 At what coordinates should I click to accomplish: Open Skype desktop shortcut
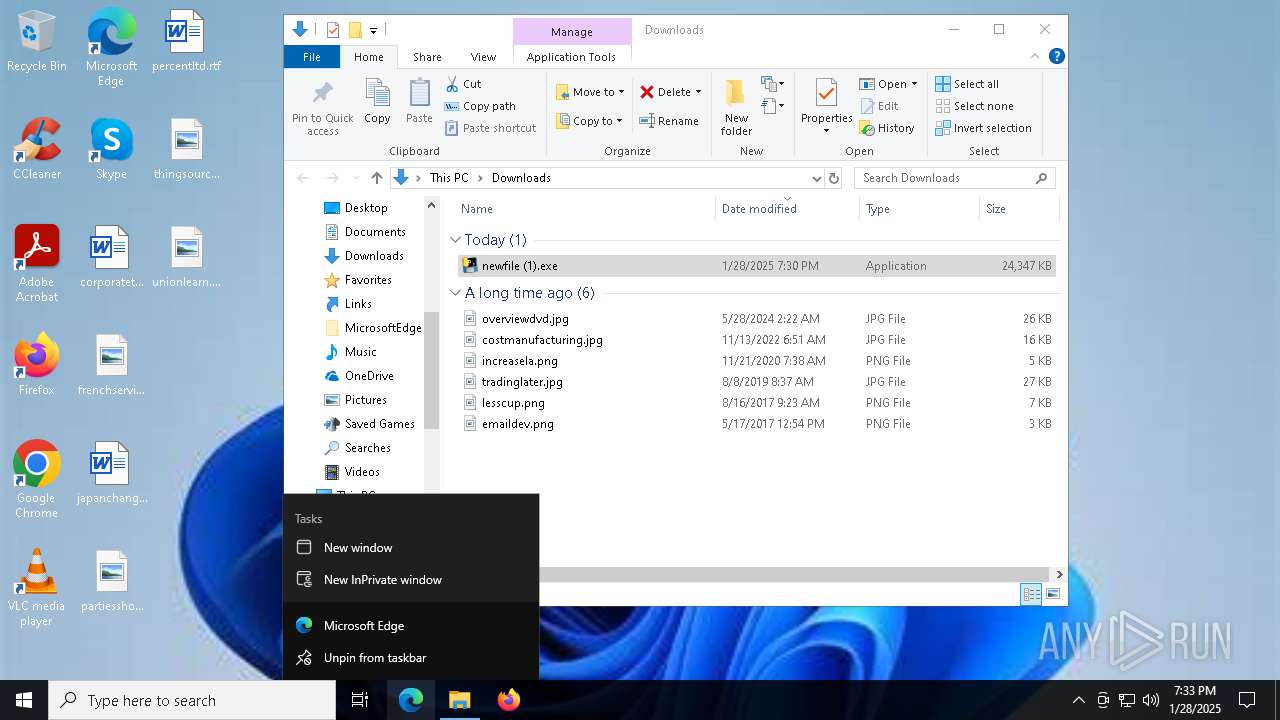coord(111,150)
